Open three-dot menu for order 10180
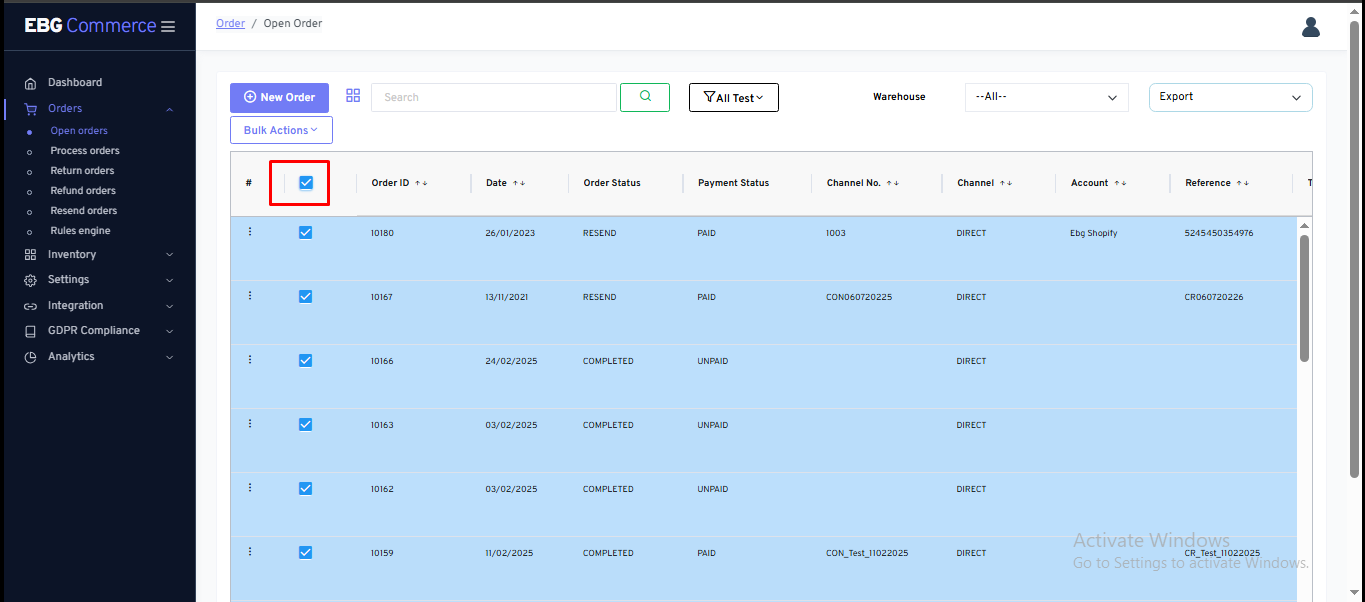 pos(250,232)
